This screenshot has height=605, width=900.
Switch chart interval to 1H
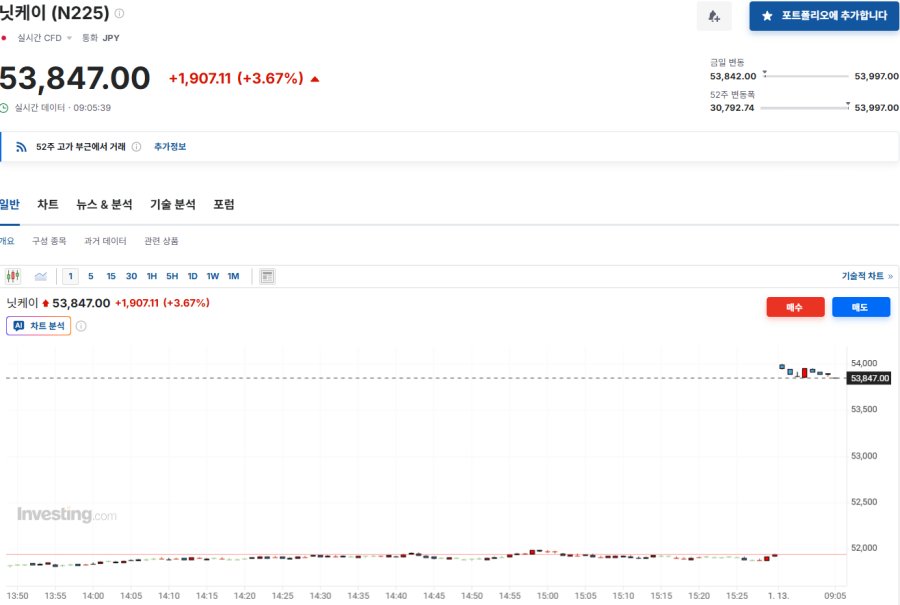tap(152, 276)
